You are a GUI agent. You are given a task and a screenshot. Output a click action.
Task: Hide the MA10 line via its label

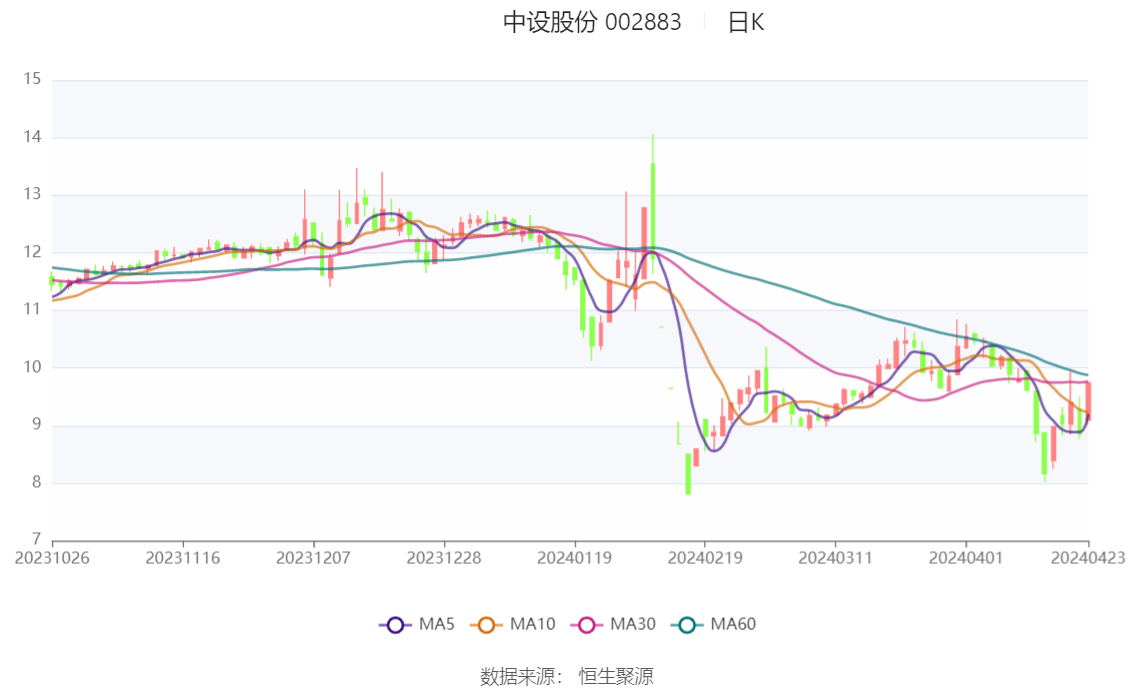[x=532, y=624]
